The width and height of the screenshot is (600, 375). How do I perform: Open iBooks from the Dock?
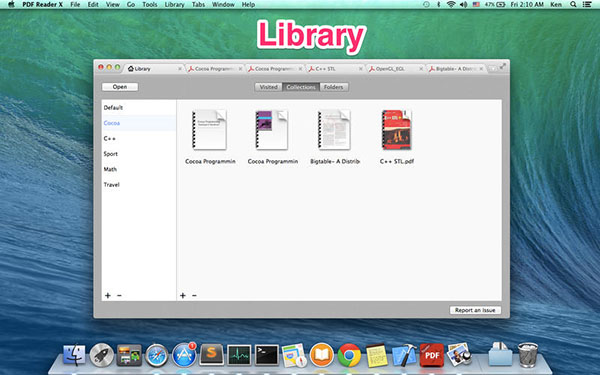[x=321, y=355]
